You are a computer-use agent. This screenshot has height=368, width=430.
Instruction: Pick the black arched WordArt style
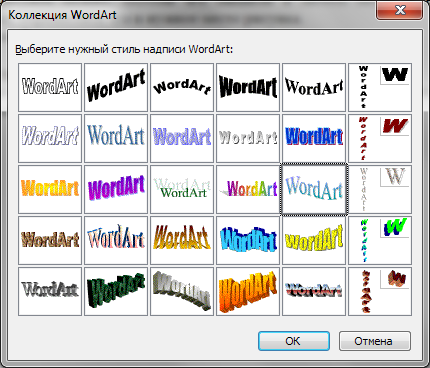[182, 87]
